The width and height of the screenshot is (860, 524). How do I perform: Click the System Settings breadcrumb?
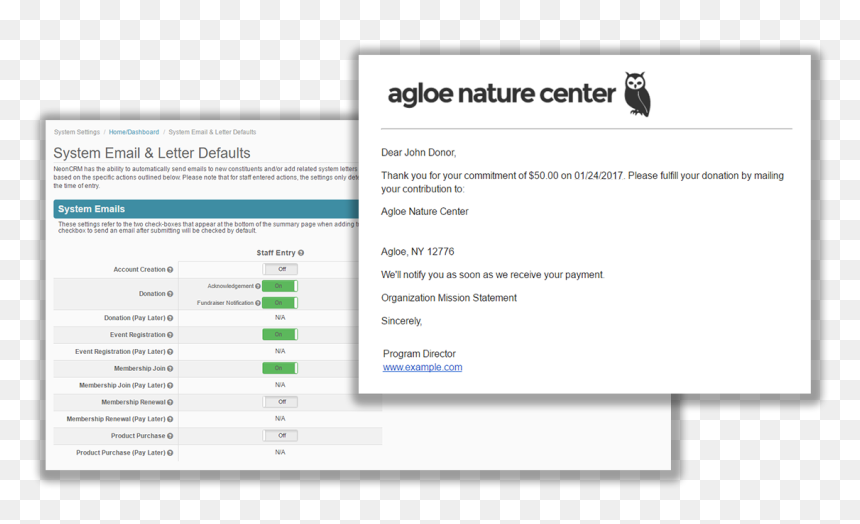(77, 132)
